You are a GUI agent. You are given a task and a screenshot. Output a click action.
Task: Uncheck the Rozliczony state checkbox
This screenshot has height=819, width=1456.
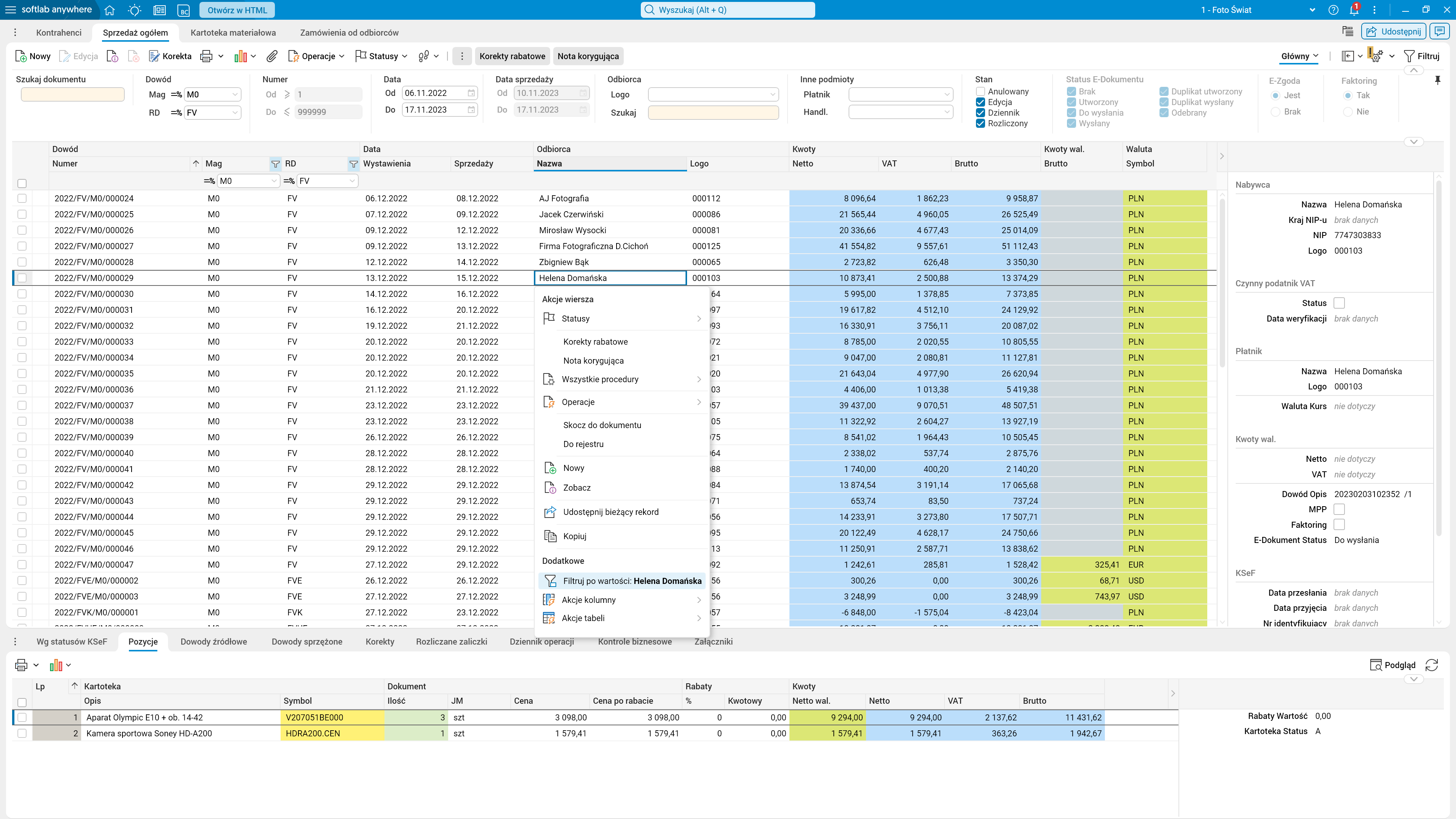[x=981, y=123]
